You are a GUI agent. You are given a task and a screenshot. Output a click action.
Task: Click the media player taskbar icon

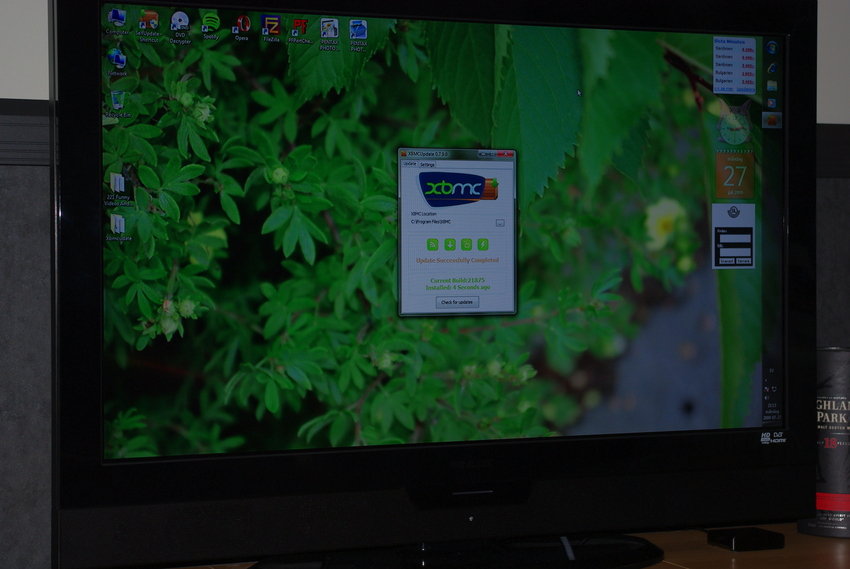771,102
